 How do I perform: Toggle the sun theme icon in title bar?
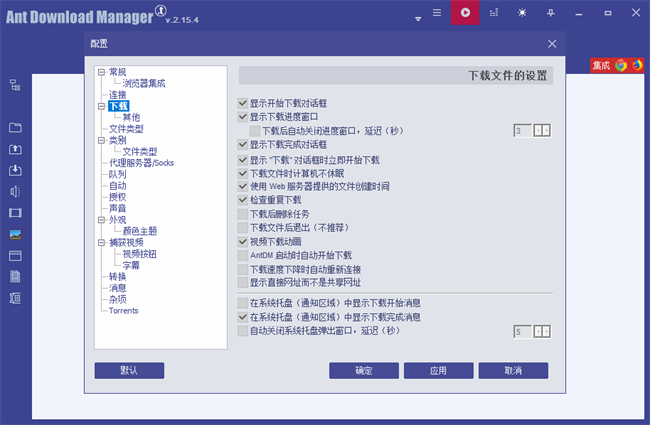(521, 13)
